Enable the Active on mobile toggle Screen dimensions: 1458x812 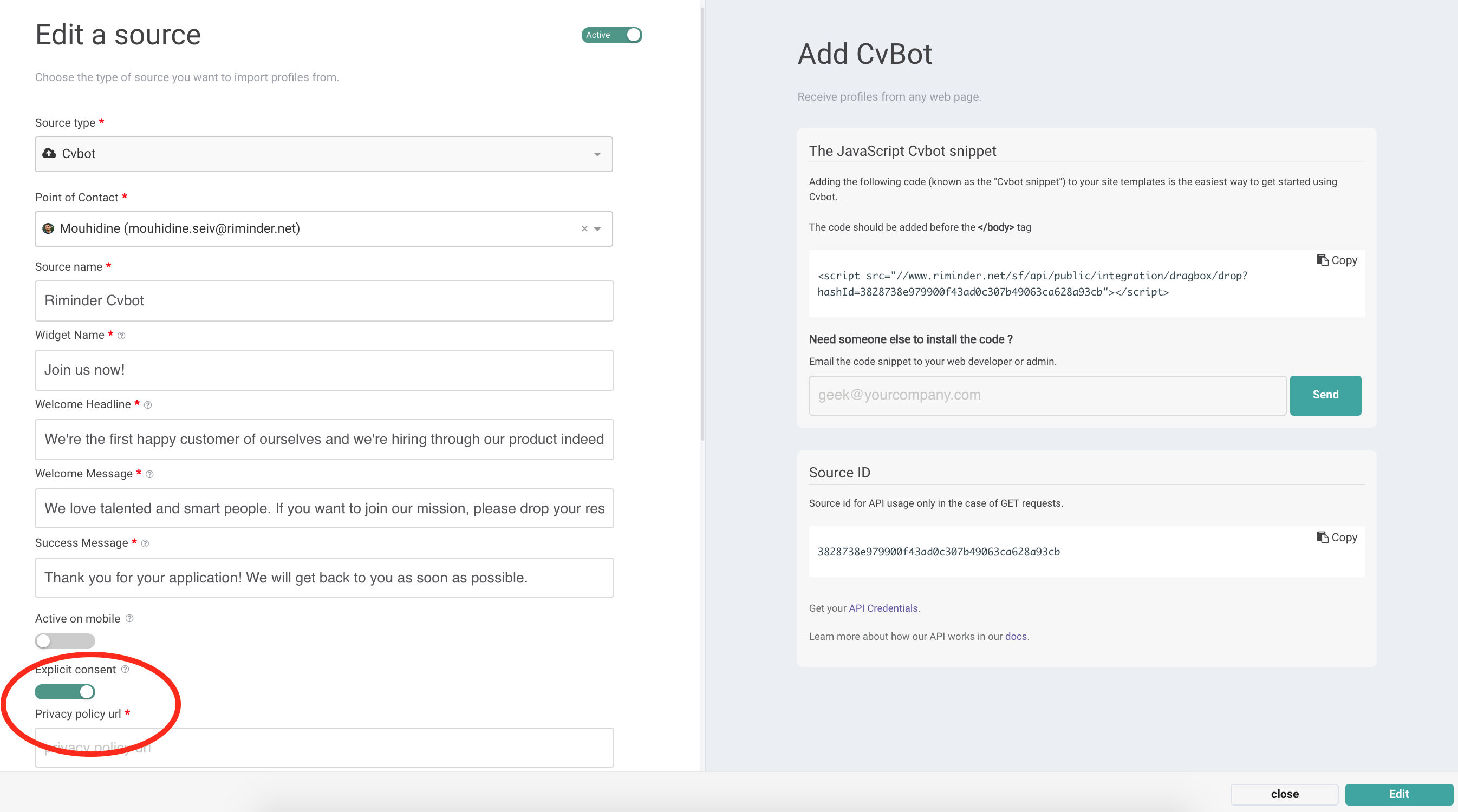coord(64,640)
